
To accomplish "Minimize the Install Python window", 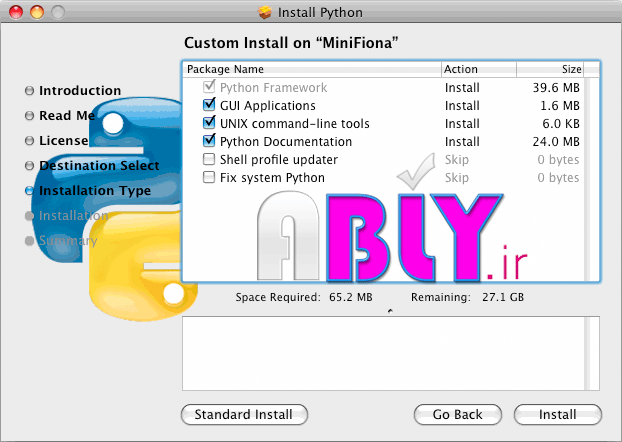I will [37, 12].
